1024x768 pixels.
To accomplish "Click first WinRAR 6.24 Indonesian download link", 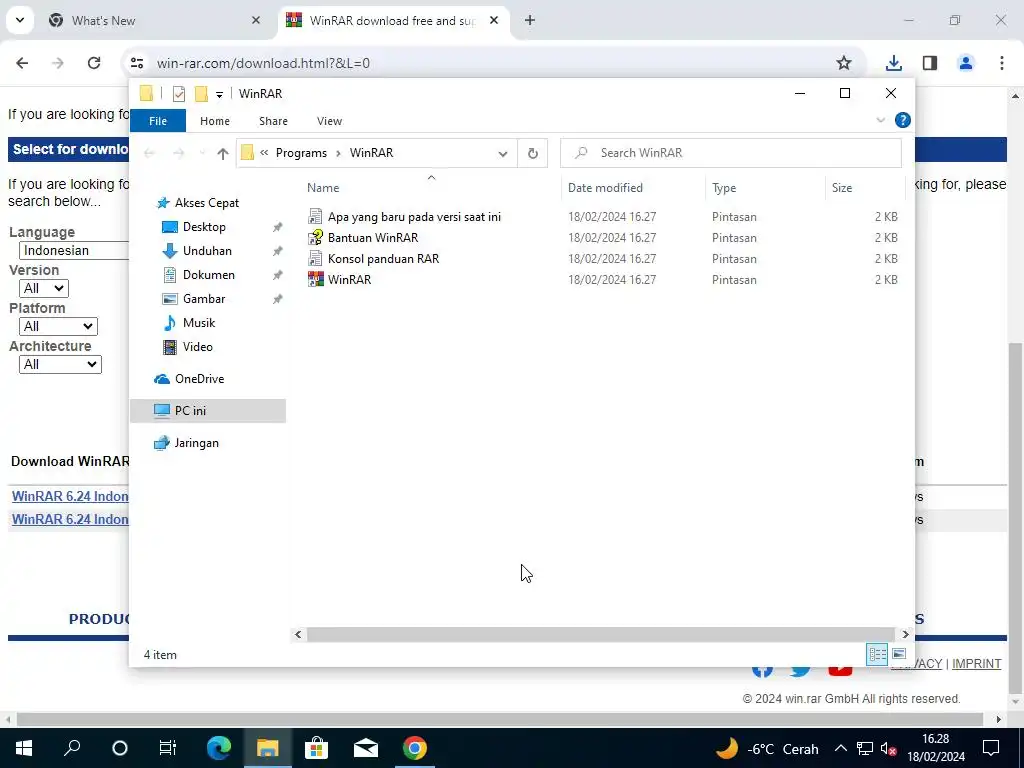I will (x=70, y=496).
